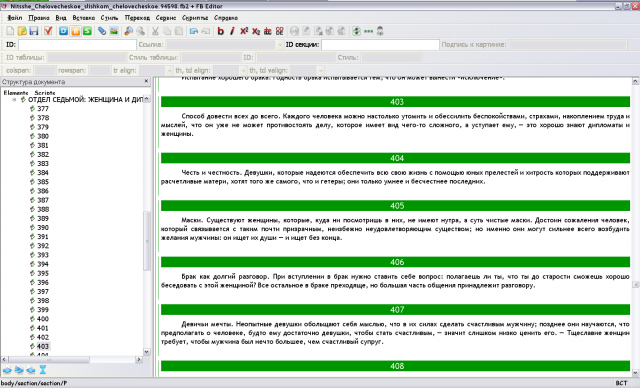Switch to Source view (green S icon)
The height and width of the screenshot is (388, 640).
tap(87, 31)
